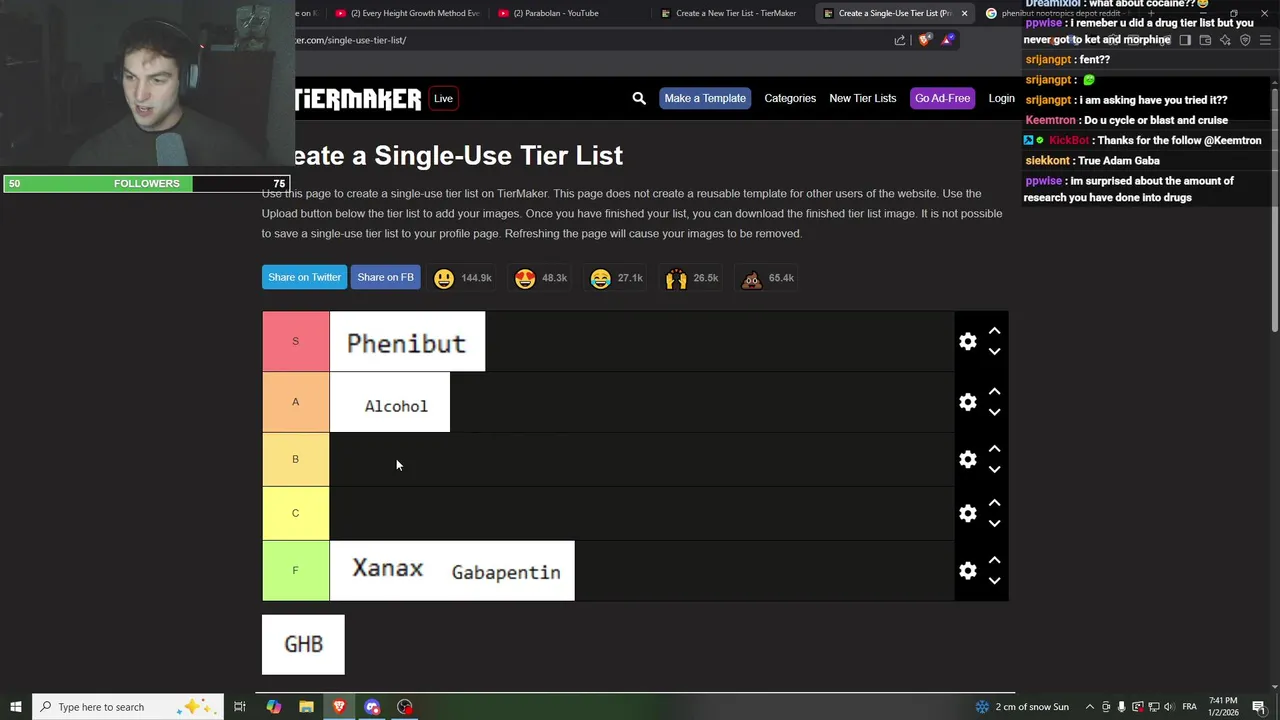Click the poop emoji reaction
Screen dimensions: 1280x720
click(751, 278)
